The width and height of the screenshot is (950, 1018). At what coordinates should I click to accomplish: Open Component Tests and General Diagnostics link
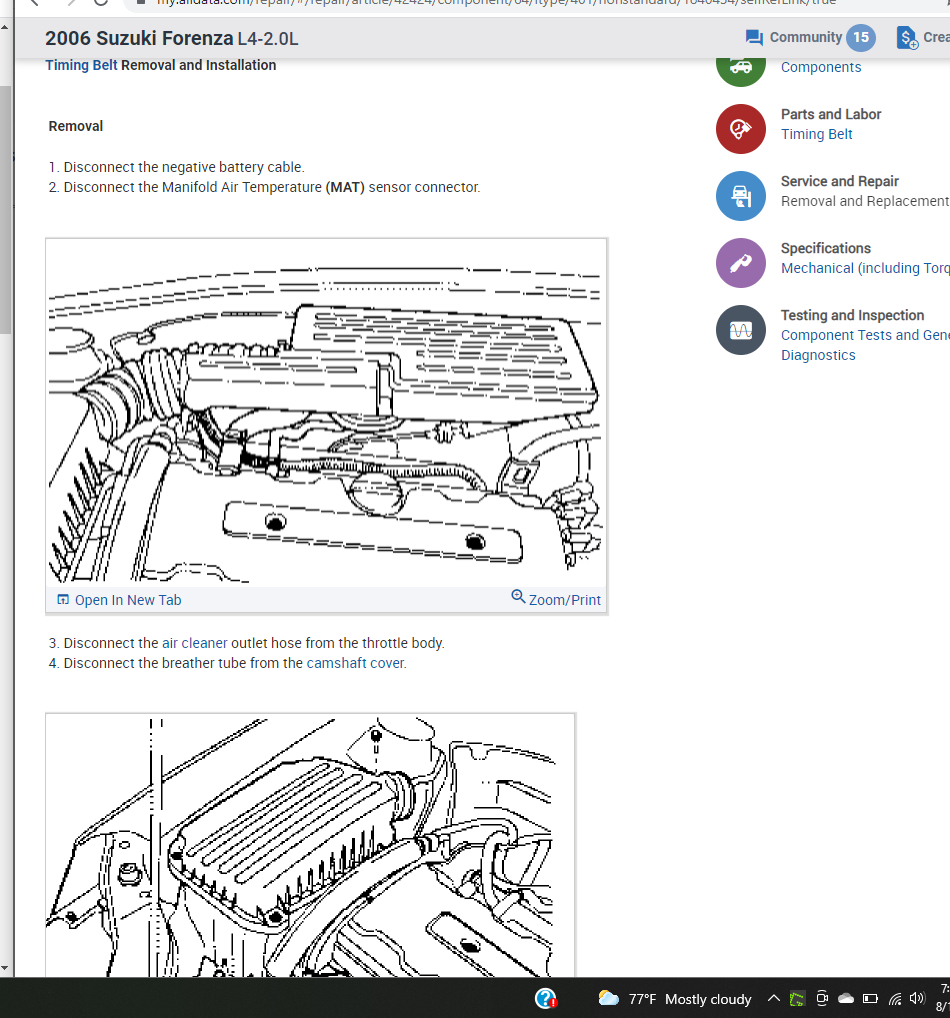(x=865, y=345)
